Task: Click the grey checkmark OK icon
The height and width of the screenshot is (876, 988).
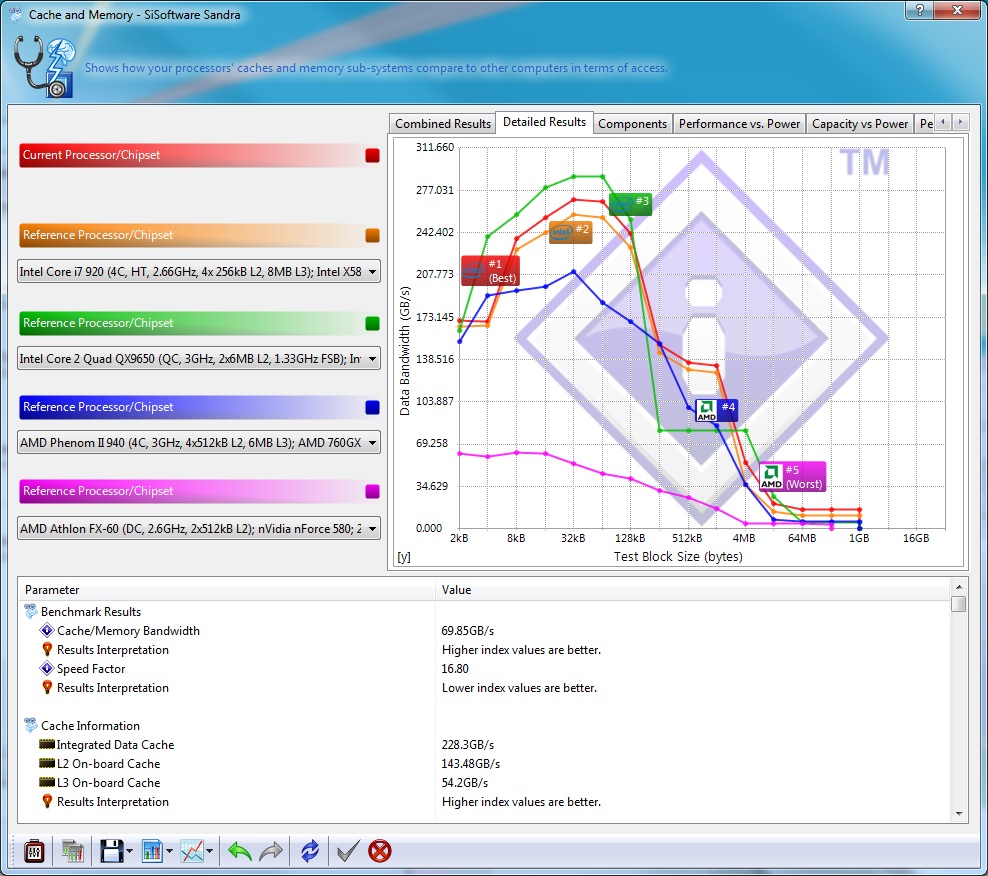Action: [348, 851]
